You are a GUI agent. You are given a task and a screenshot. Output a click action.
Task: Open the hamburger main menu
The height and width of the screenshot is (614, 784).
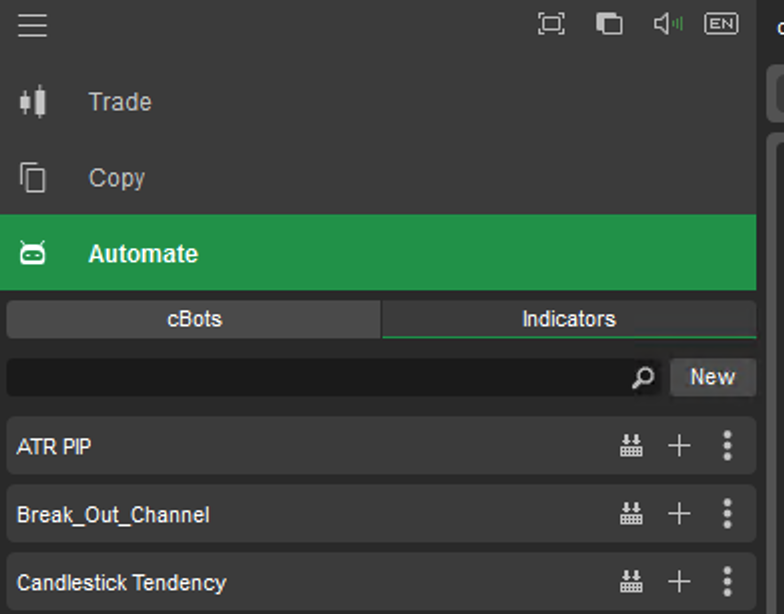click(x=32, y=25)
